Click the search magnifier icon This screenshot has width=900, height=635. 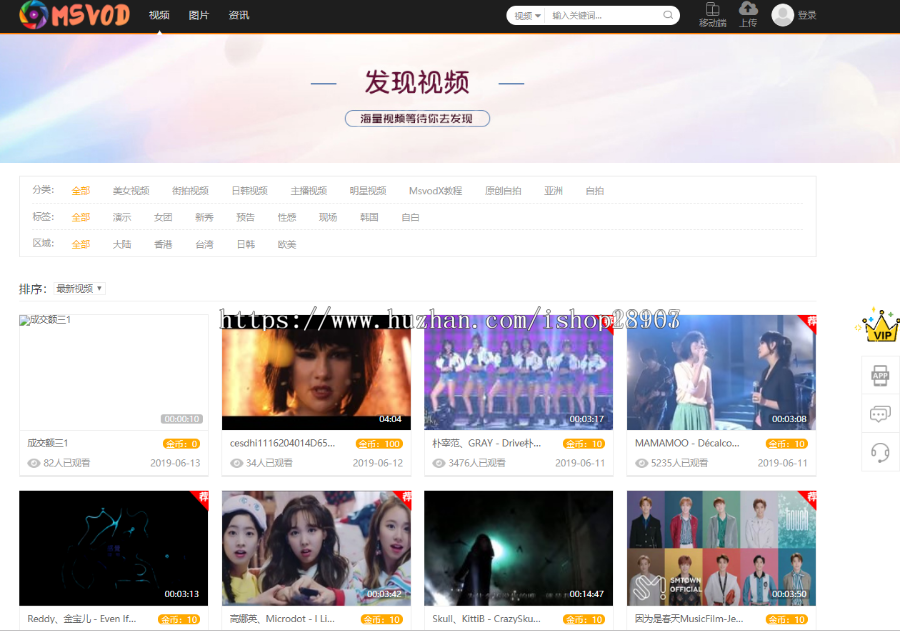668,15
